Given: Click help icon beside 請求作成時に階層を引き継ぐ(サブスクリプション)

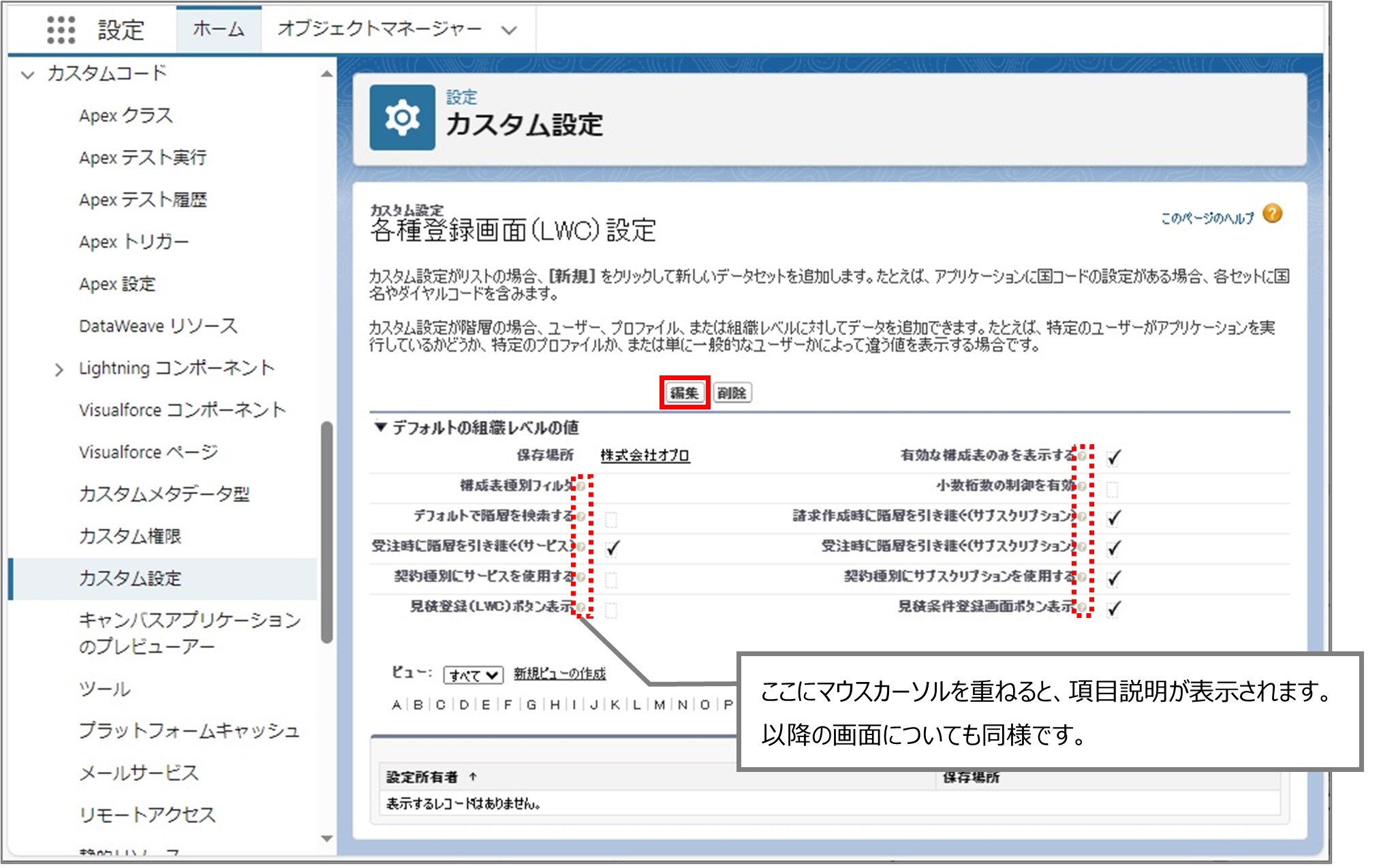Looking at the screenshot, I should (x=1082, y=516).
